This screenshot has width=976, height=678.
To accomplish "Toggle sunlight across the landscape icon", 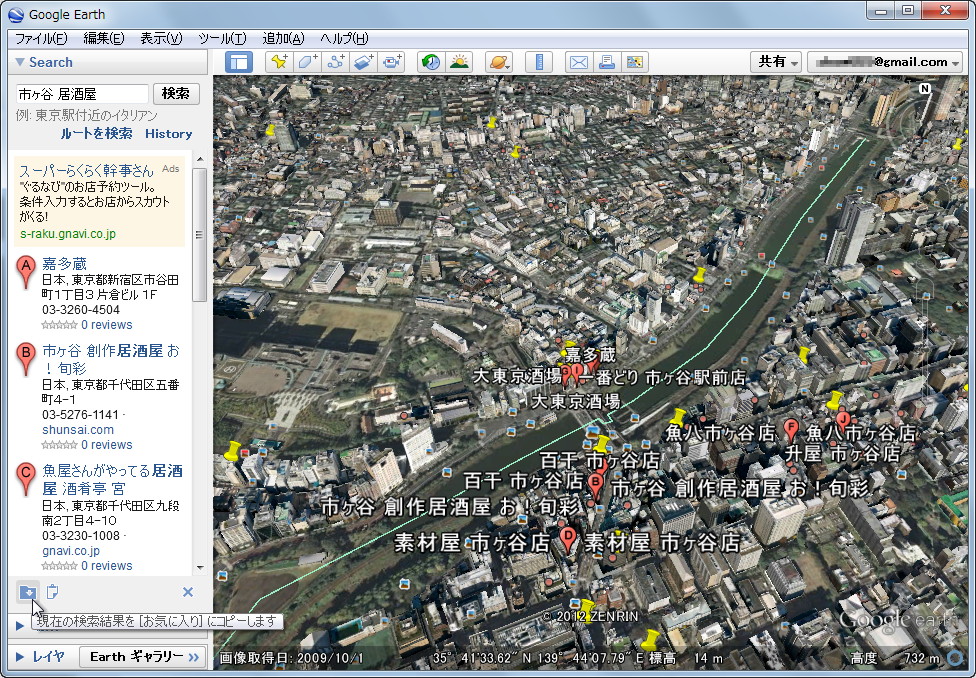I will [459, 62].
